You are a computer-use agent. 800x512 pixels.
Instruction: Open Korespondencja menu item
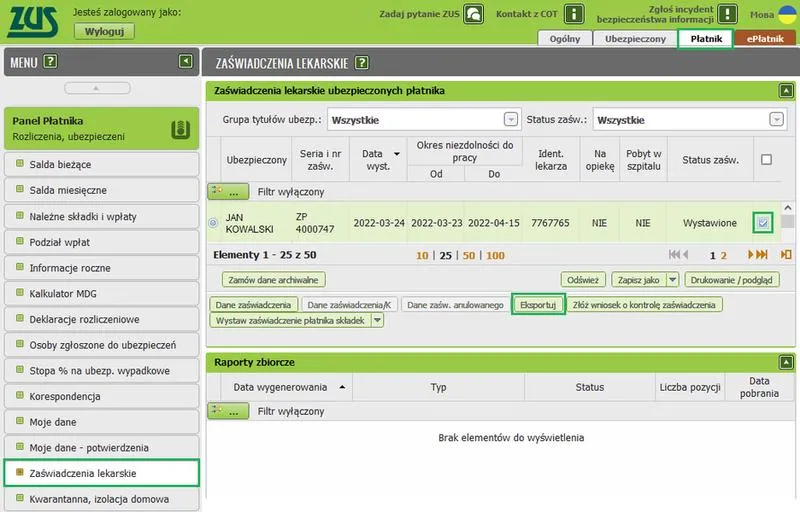point(102,396)
